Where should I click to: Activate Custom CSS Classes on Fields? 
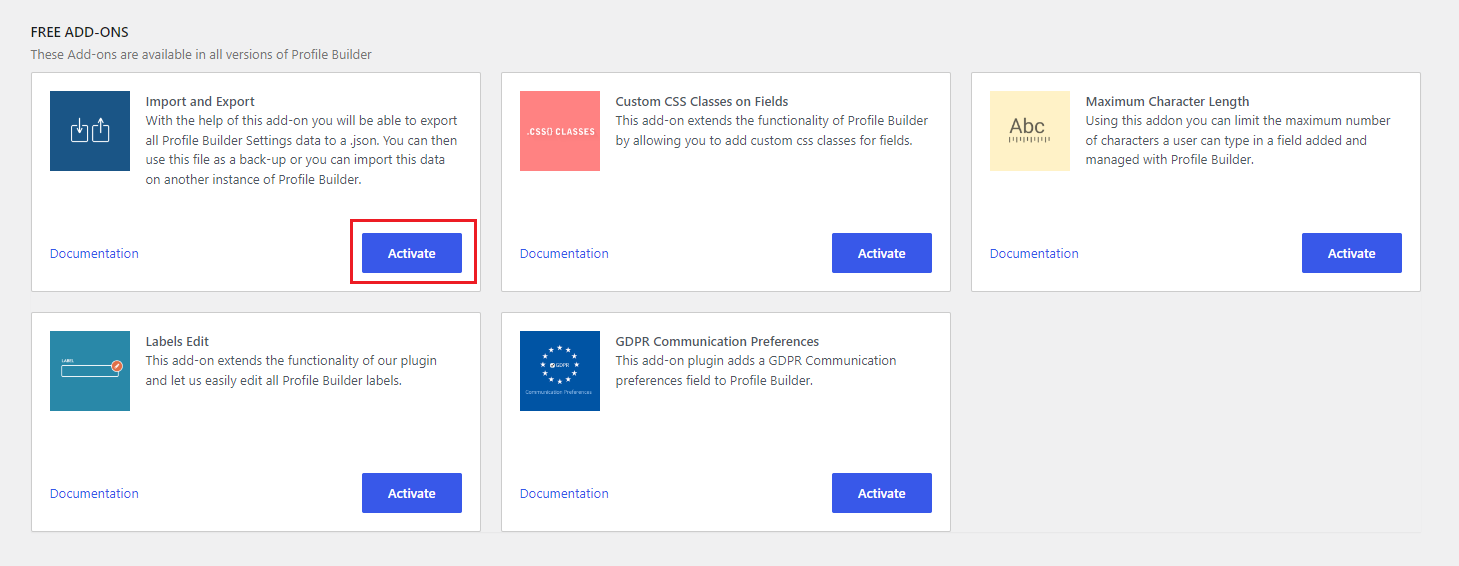click(882, 253)
